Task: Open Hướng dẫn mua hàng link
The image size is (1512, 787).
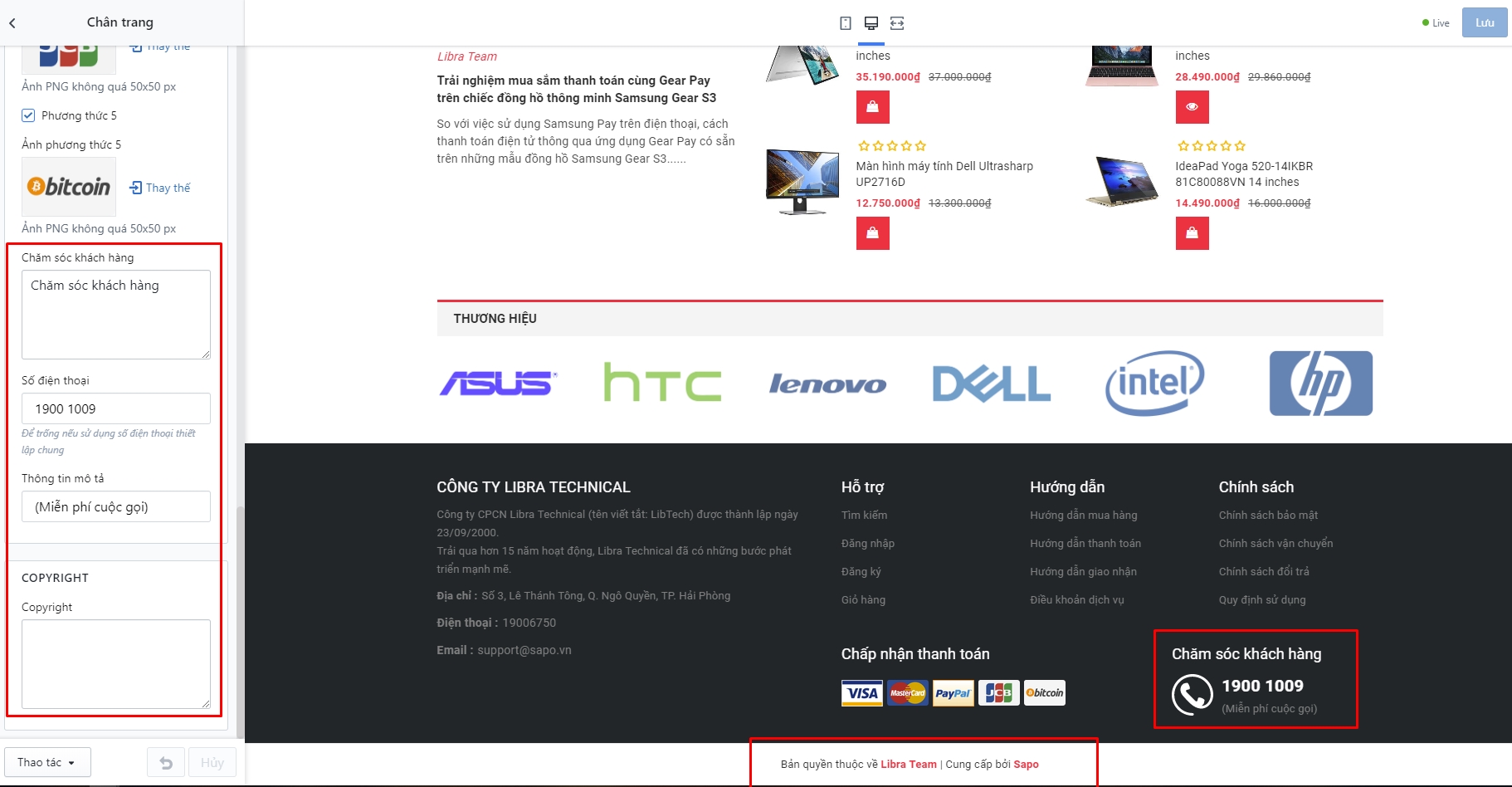Action: [x=1084, y=516]
